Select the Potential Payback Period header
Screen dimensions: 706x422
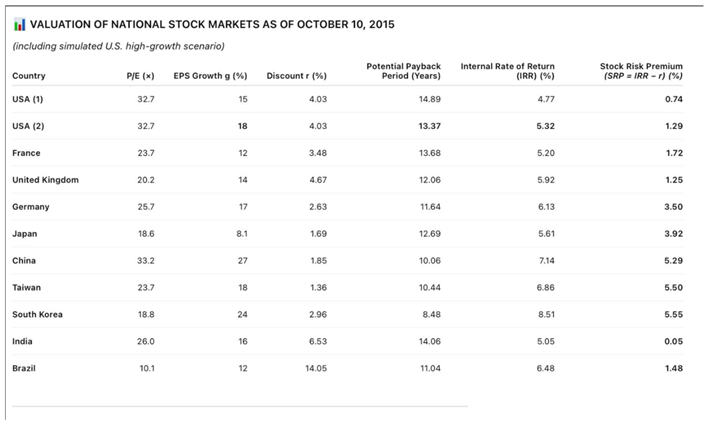[x=403, y=70]
